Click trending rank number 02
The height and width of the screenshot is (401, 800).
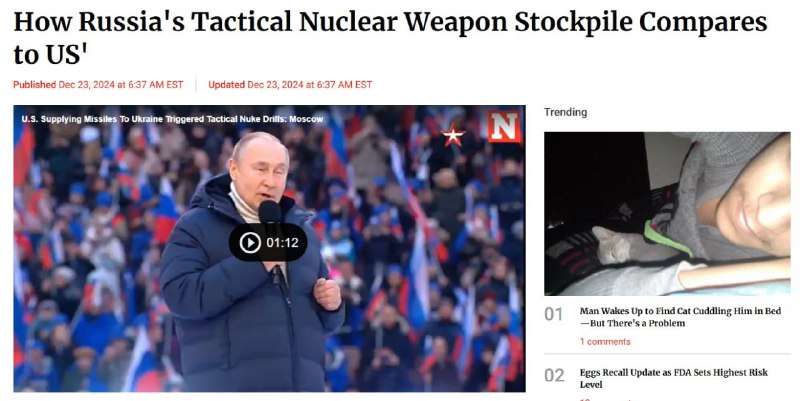[554, 375]
